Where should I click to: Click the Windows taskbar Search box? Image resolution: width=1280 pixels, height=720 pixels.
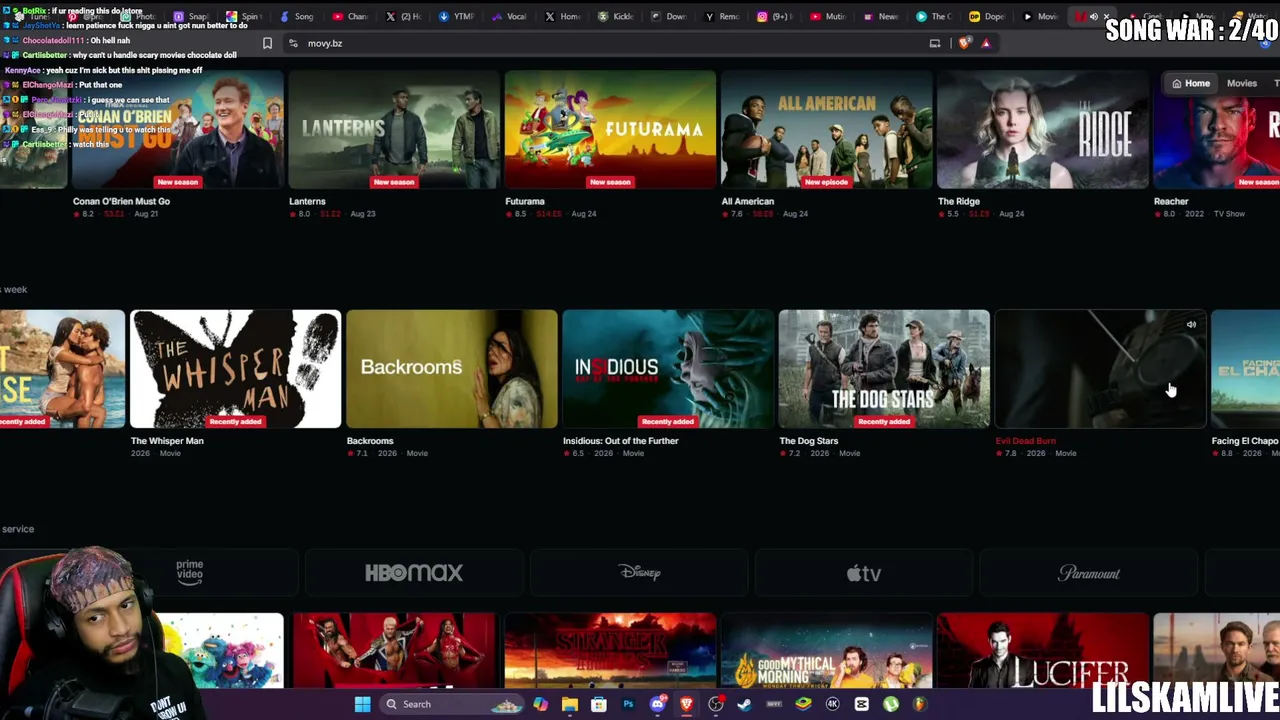(451, 704)
